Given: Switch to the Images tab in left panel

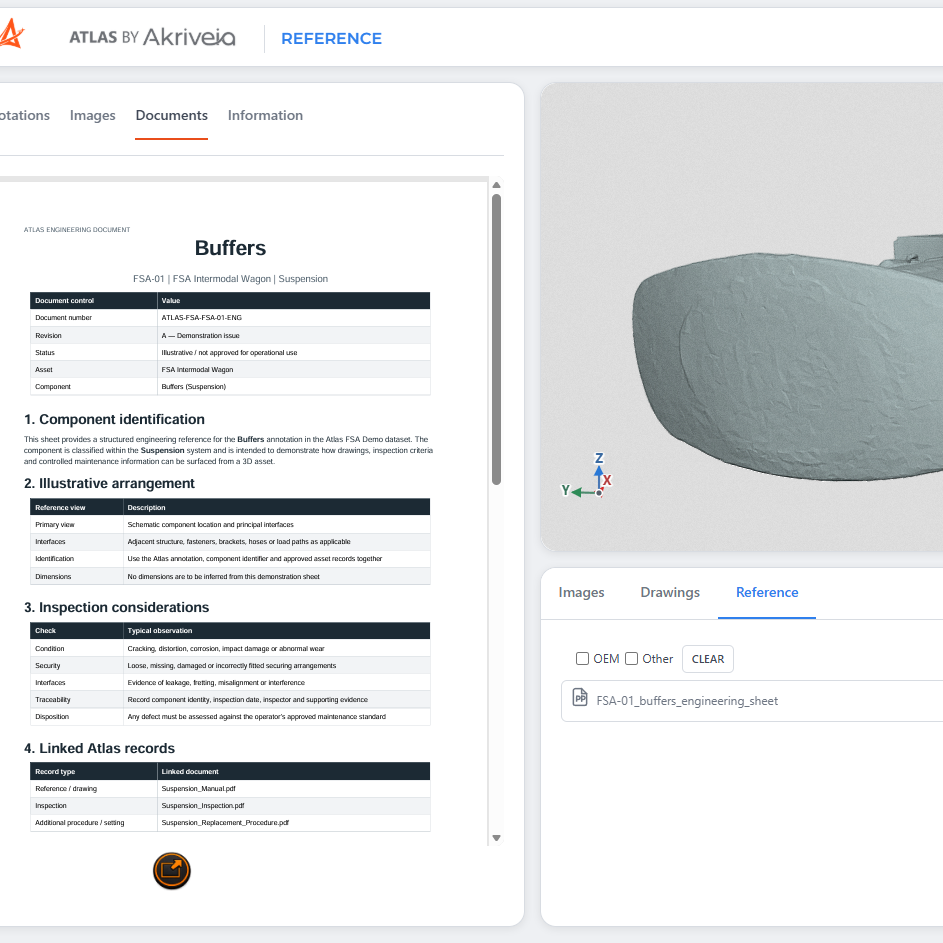Looking at the screenshot, I should (93, 115).
